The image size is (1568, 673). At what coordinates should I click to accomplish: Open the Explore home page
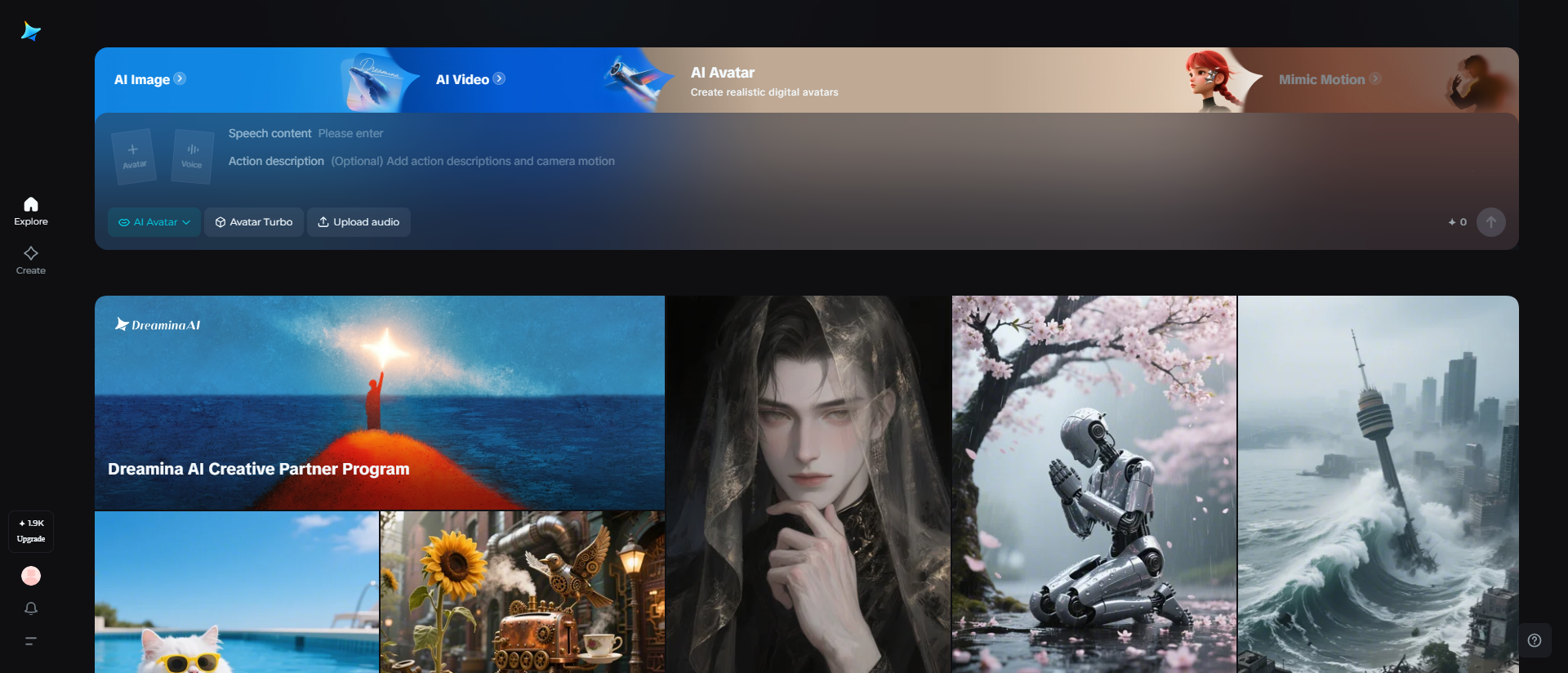31,211
